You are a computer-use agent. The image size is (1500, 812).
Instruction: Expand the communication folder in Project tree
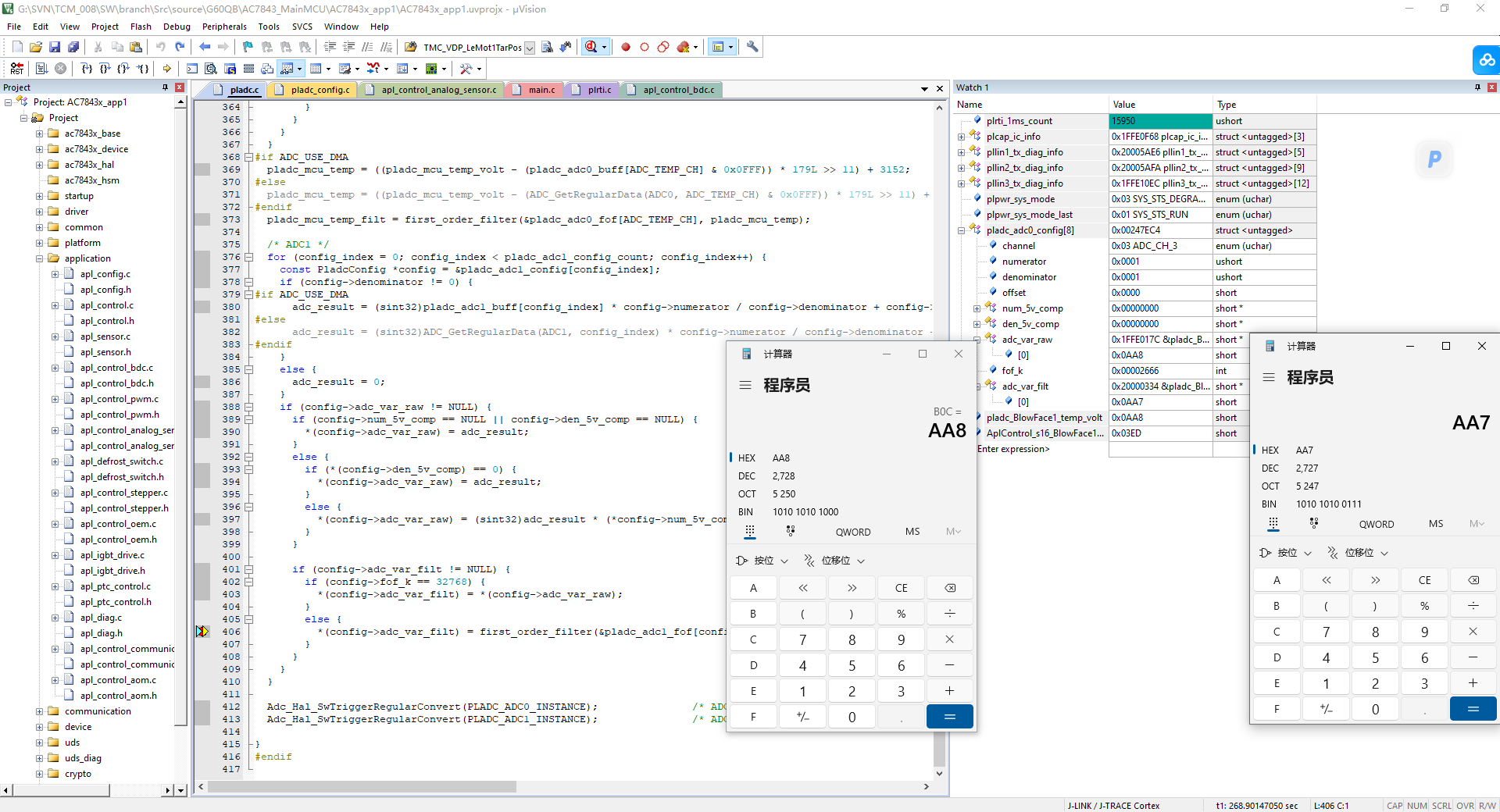click(39, 711)
